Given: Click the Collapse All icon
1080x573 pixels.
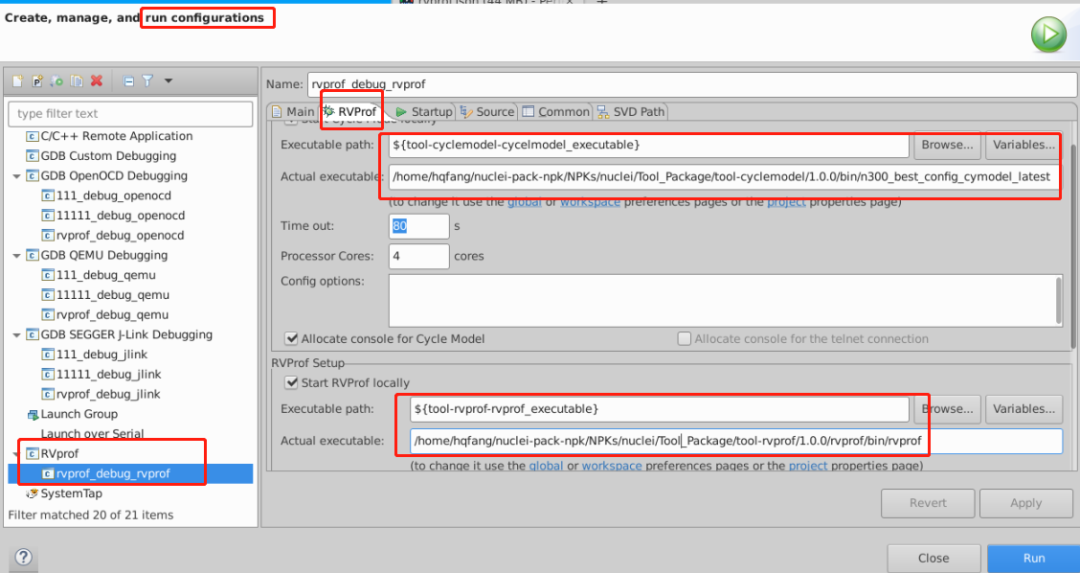Looking at the screenshot, I should [129, 81].
